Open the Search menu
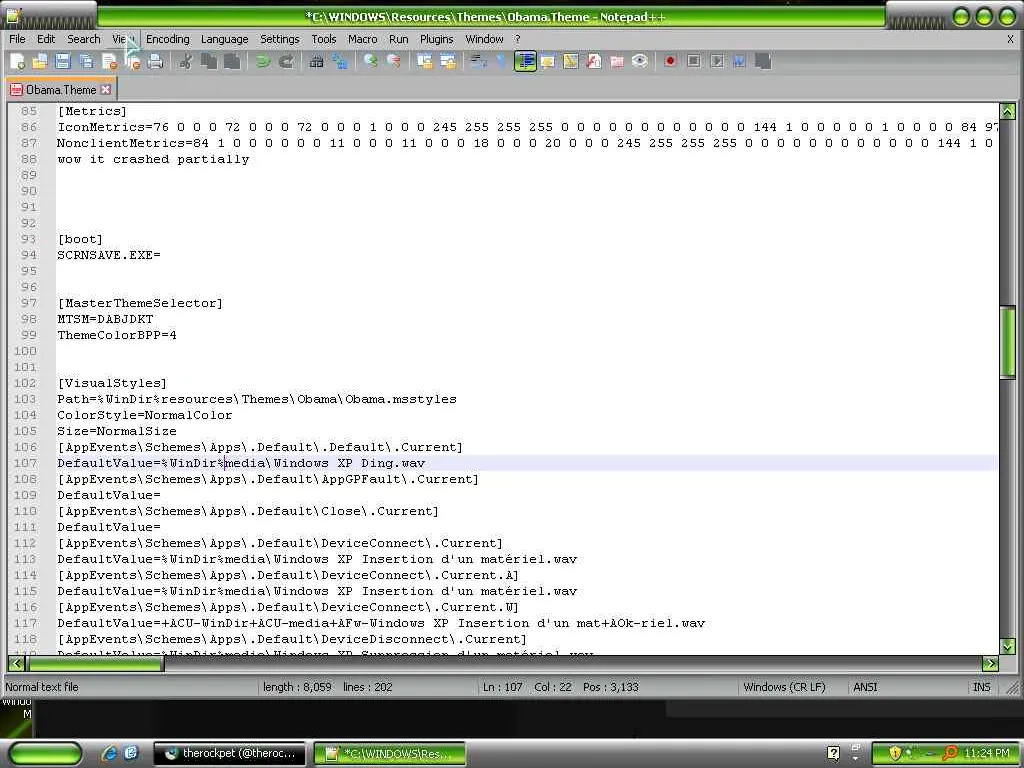Viewport: 1024px width, 768px height. point(84,39)
